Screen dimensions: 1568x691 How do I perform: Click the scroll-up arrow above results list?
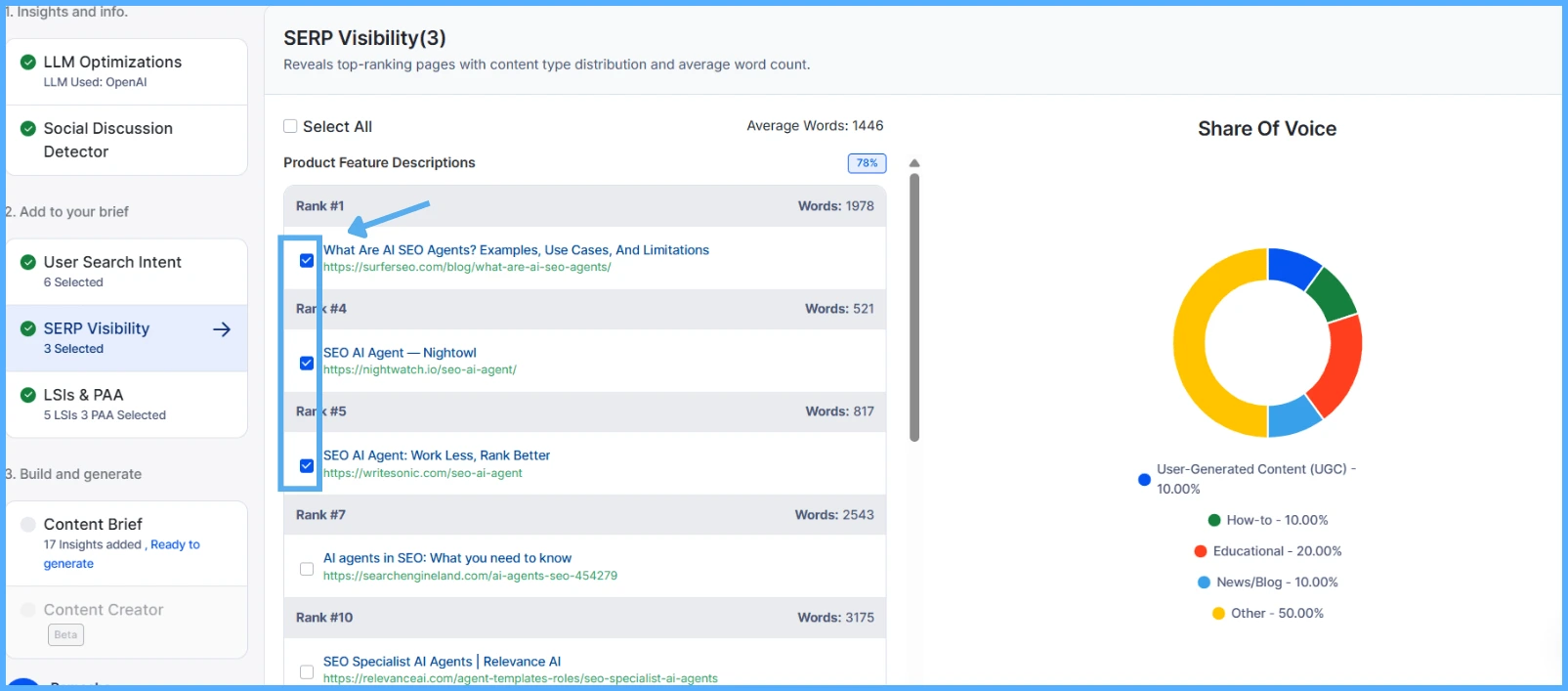click(x=914, y=163)
